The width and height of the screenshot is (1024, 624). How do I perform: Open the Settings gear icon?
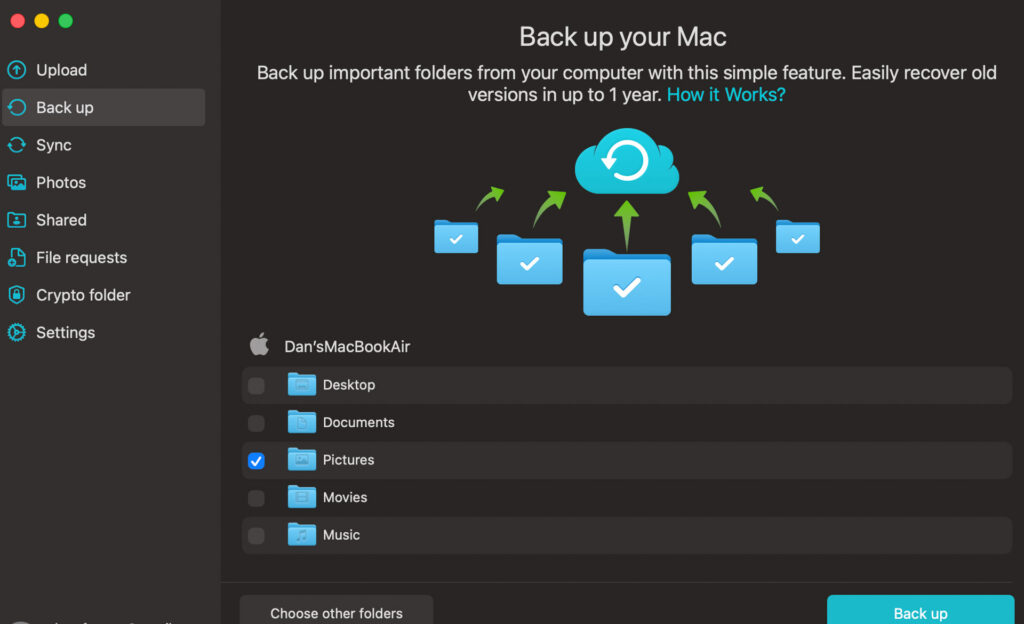[x=16, y=332]
